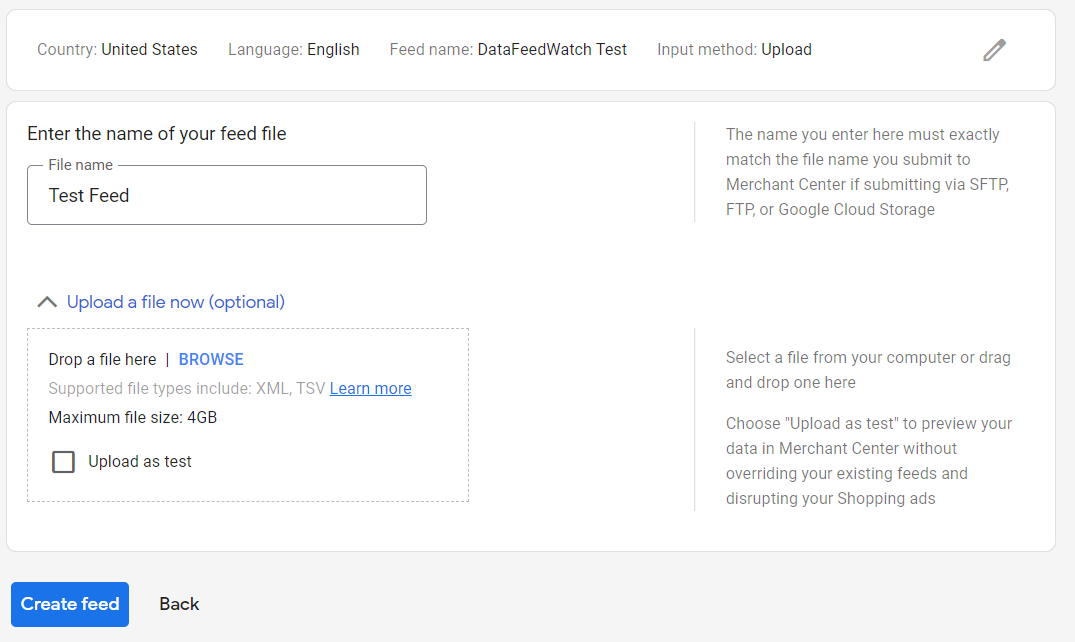Click the Maximum file size: 4GB text
This screenshot has width=1075, height=642.
click(131, 417)
